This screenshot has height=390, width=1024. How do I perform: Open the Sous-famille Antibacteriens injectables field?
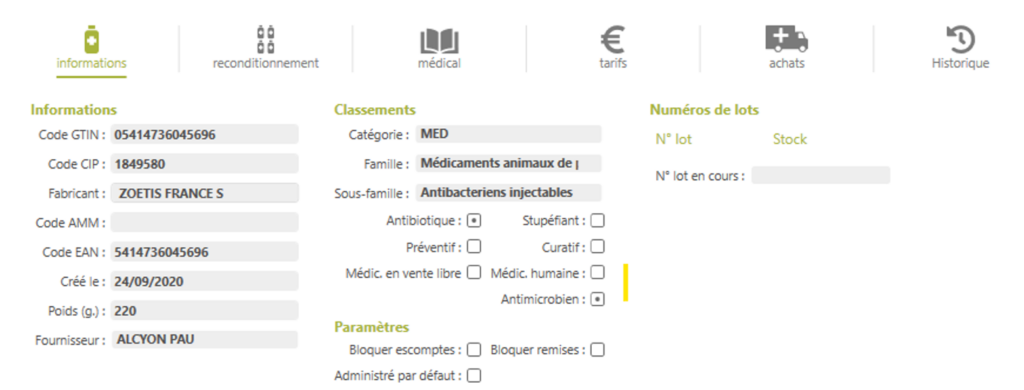(x=508, y=193)
